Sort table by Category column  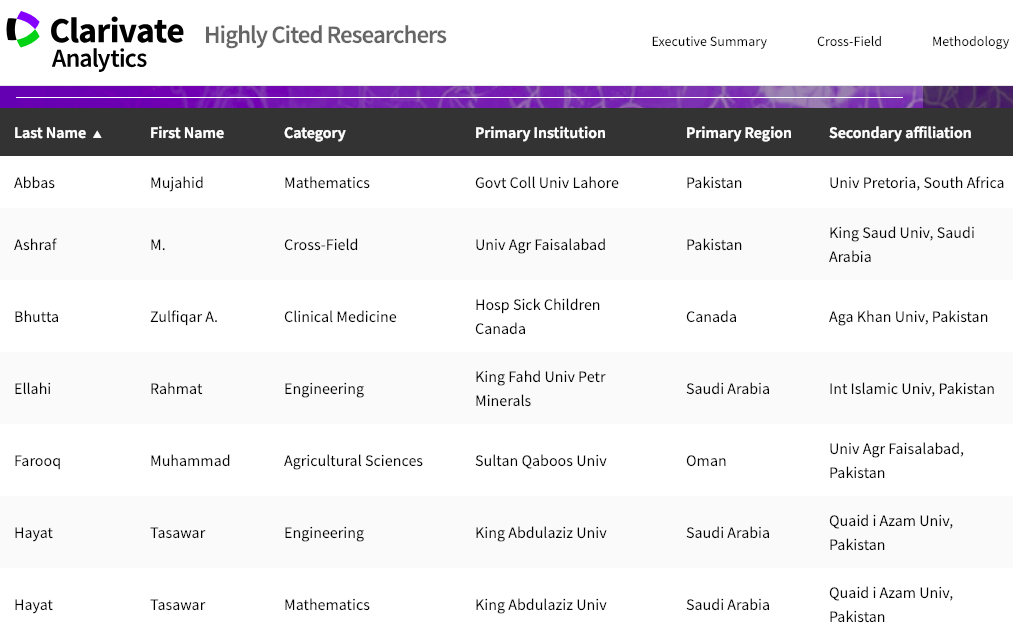314,133
